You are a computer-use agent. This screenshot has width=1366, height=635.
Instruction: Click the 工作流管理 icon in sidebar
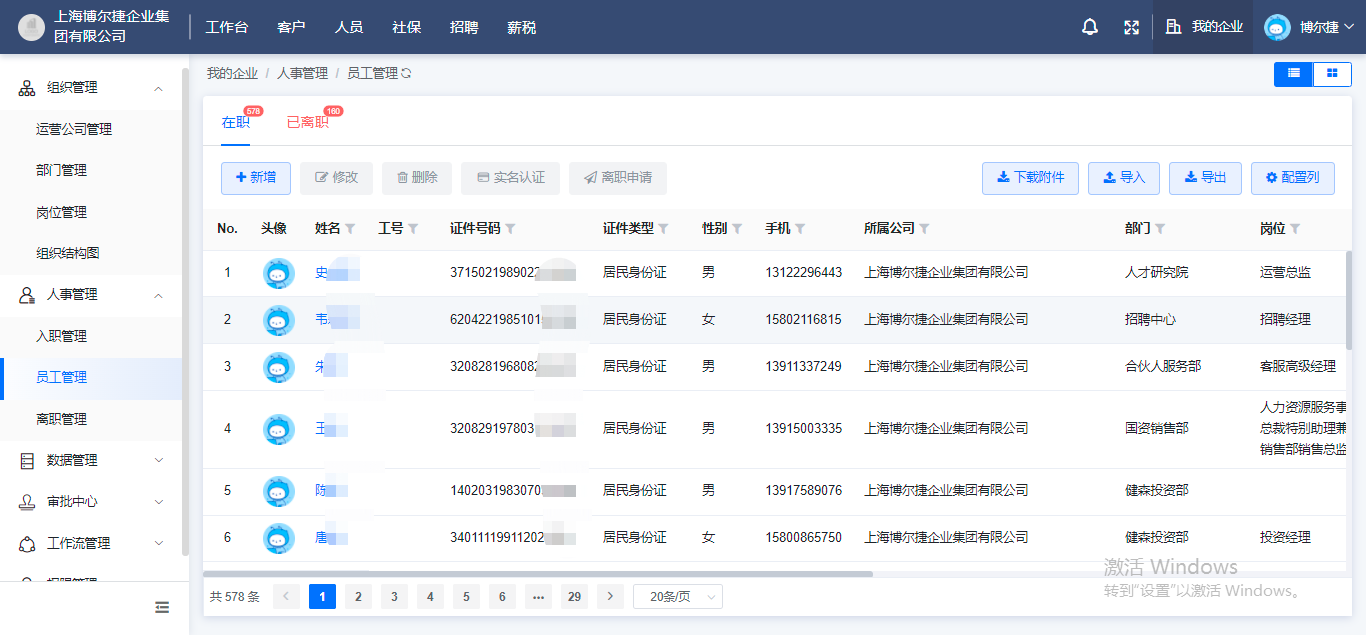point(28,544)
